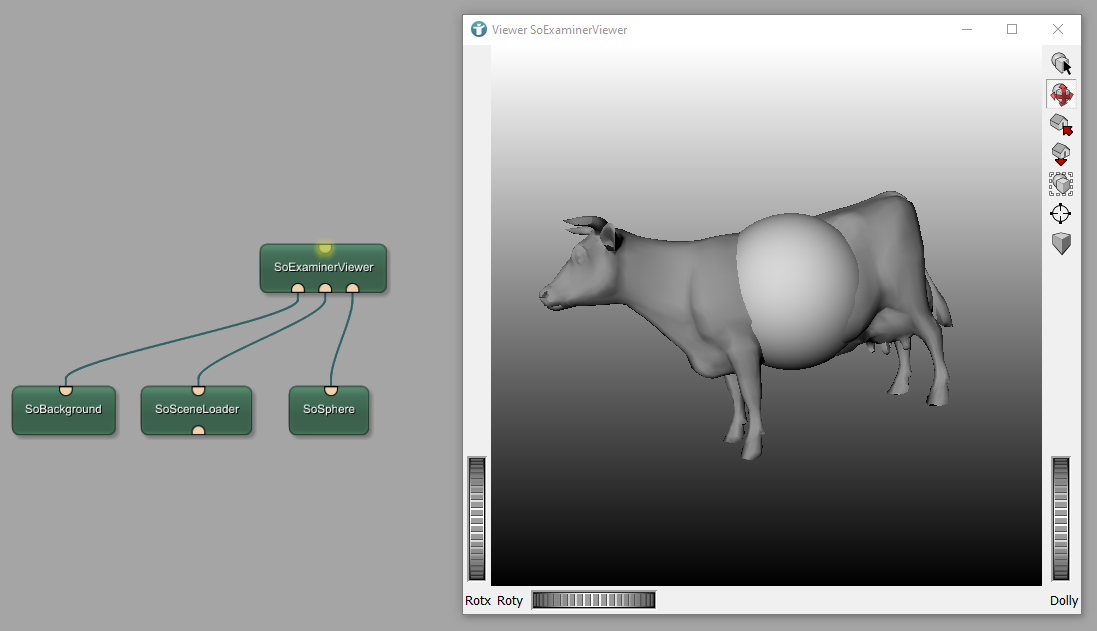Select the SoBackground module node
1097x631 pixels.
click(x=63, y=410)
